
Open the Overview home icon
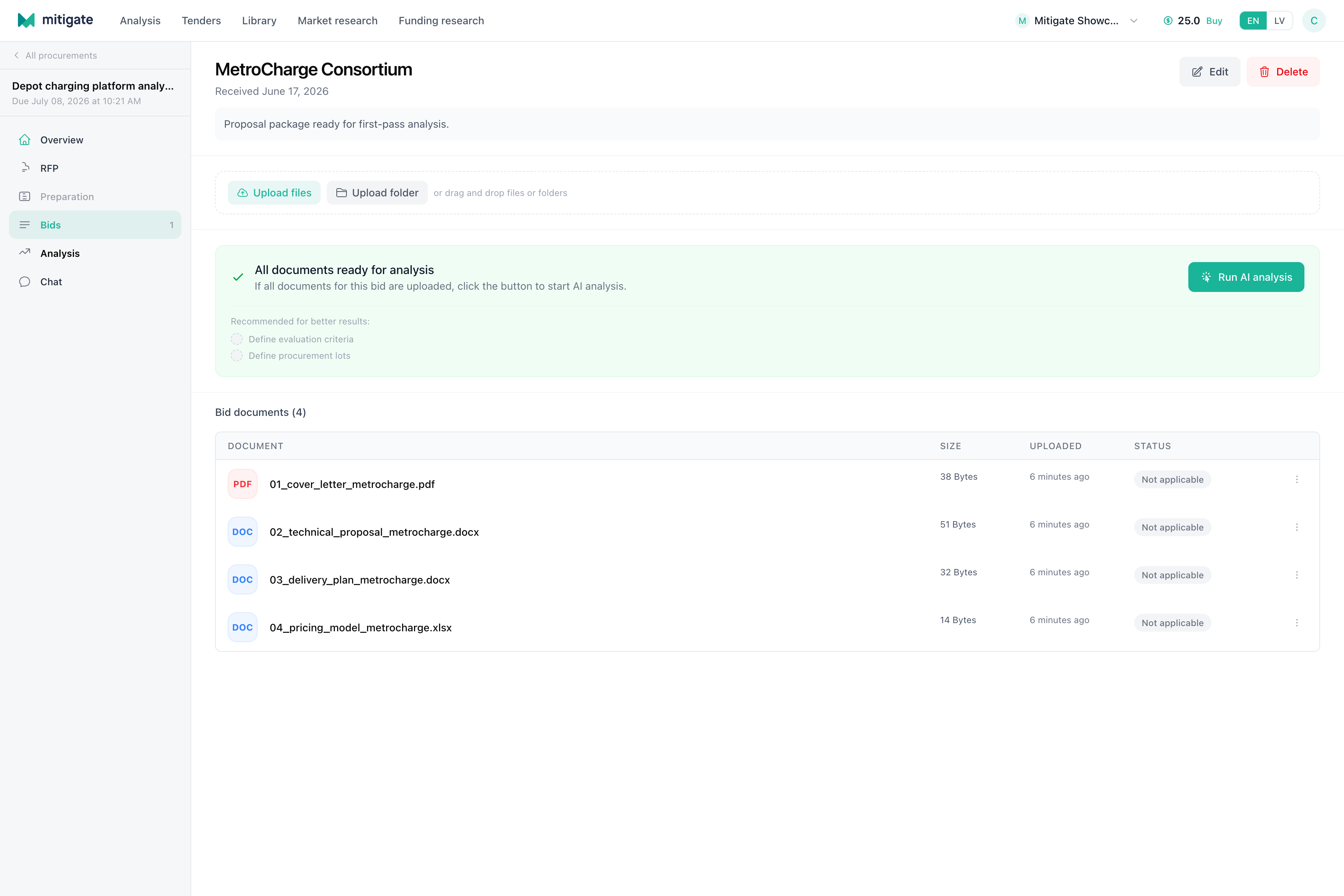(25, 140)
